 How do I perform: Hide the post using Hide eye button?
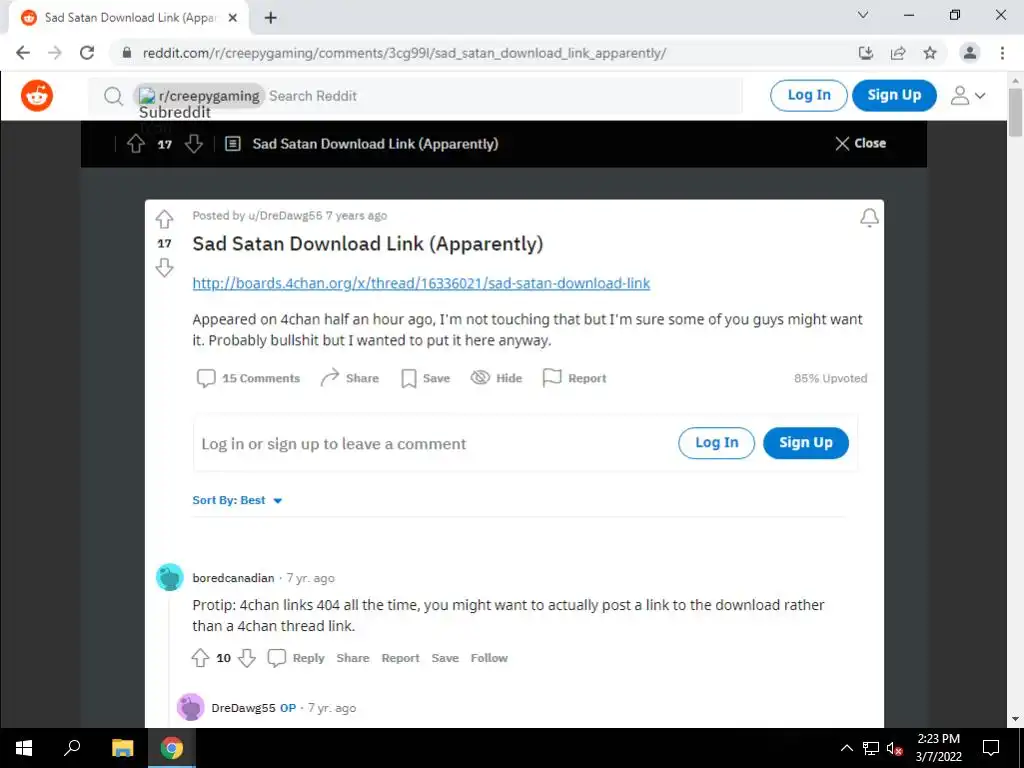tap(496, 378)
